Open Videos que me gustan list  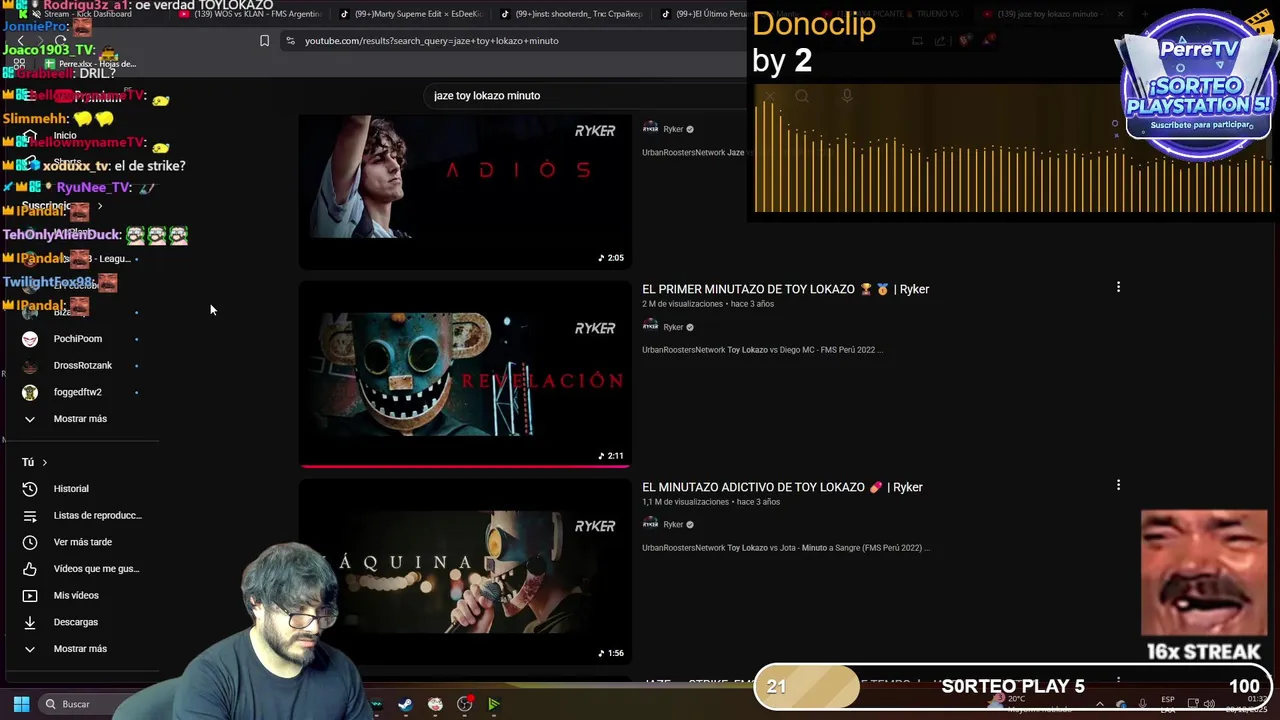coord(82,568)
